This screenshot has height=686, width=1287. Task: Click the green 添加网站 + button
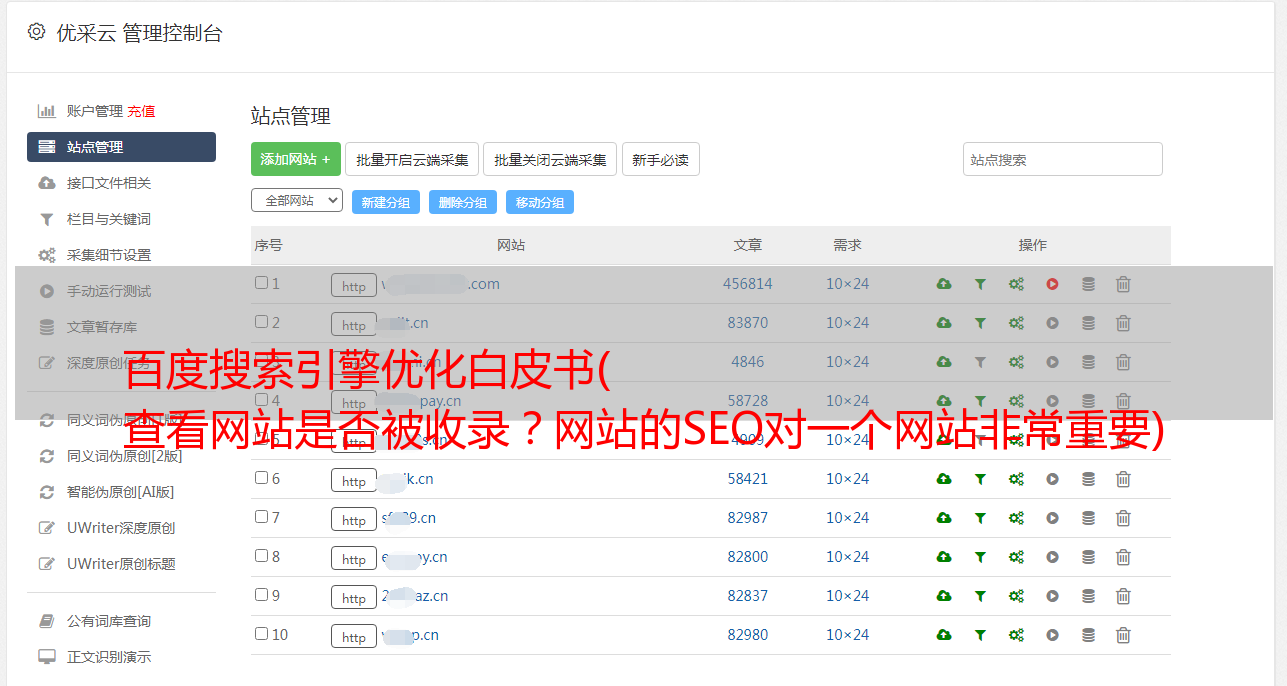[x=296, y=159]
